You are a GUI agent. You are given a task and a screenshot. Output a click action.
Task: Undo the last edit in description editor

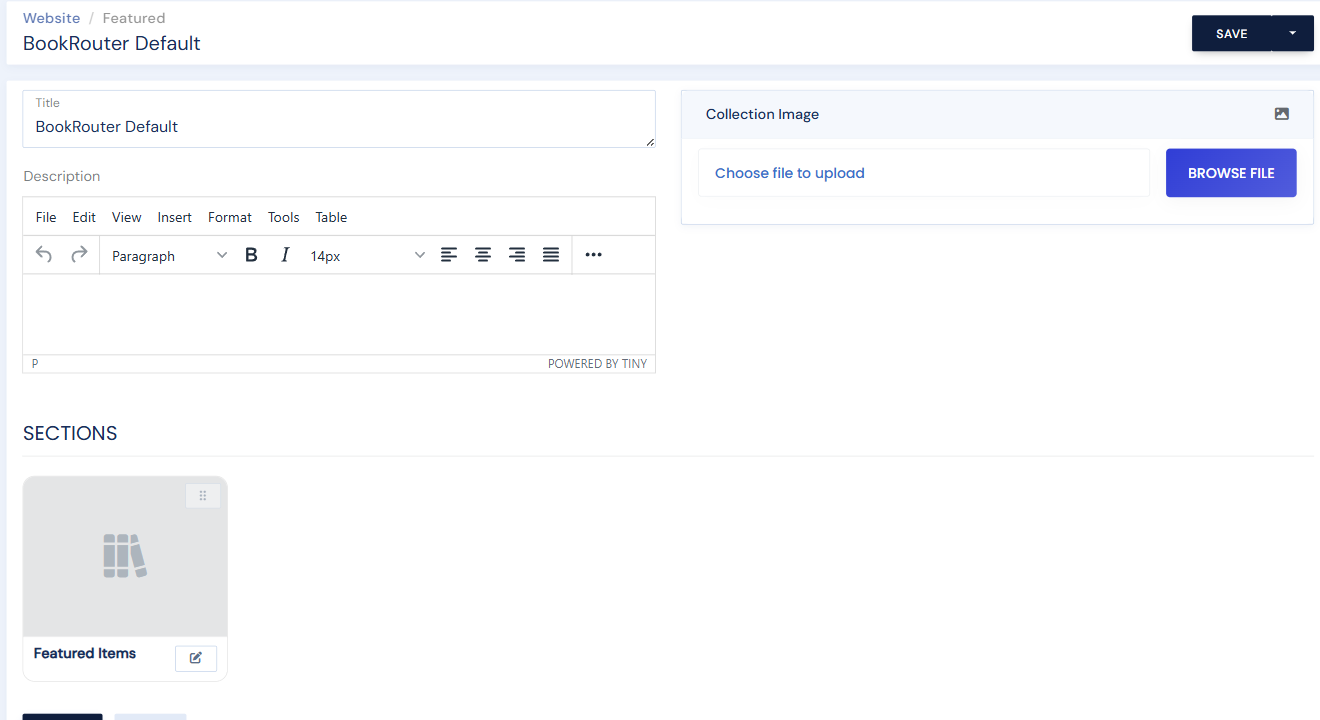tap(44, 255)
